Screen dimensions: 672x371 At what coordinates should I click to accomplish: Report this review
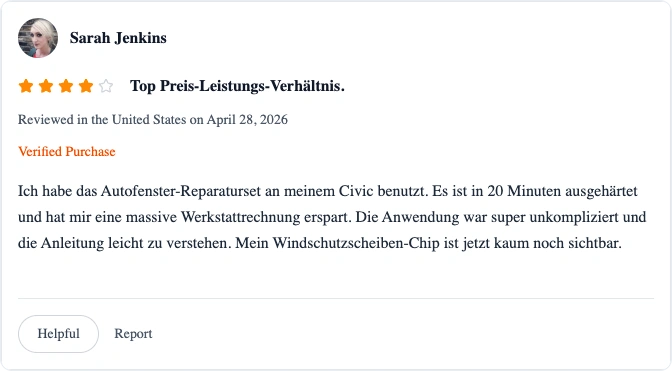coord(133,334)
